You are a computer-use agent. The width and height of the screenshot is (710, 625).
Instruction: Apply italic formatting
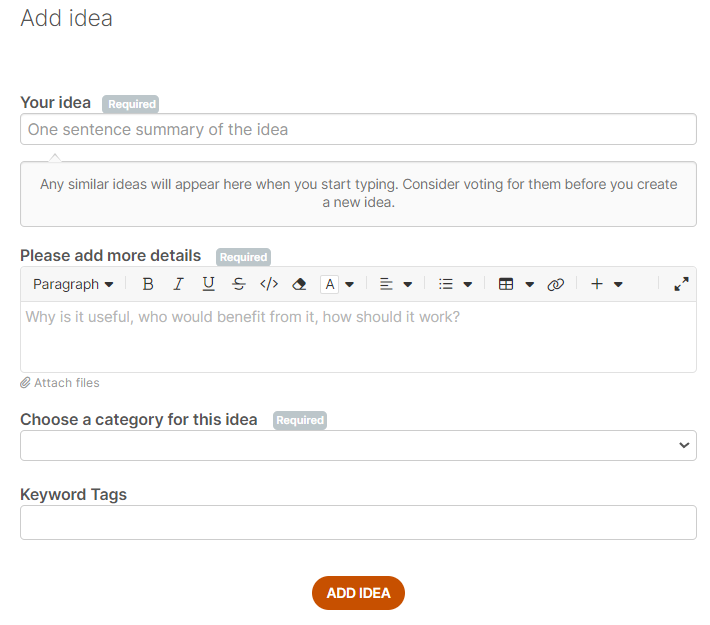coord(178,284)
